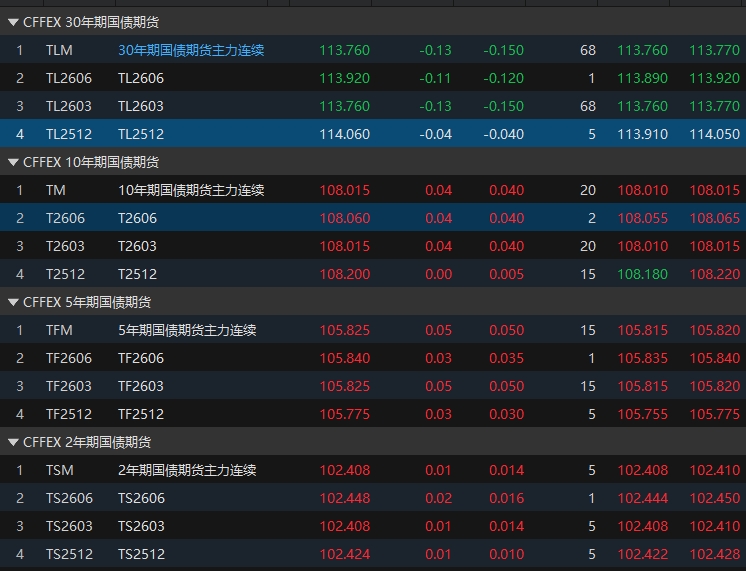The height and width of the screenshot is (571, 746).
Task: Click TL2512 change percent -0.04
Action: (x=435, y=134)
